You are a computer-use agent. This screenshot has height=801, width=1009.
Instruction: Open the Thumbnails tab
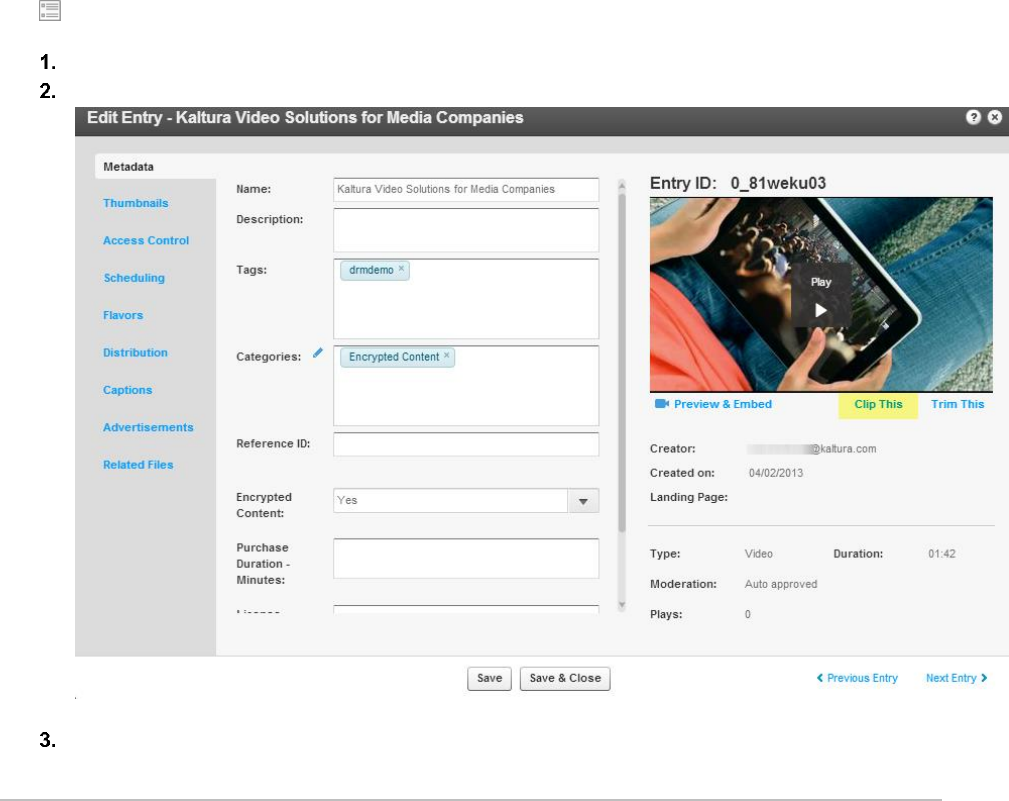136,203
